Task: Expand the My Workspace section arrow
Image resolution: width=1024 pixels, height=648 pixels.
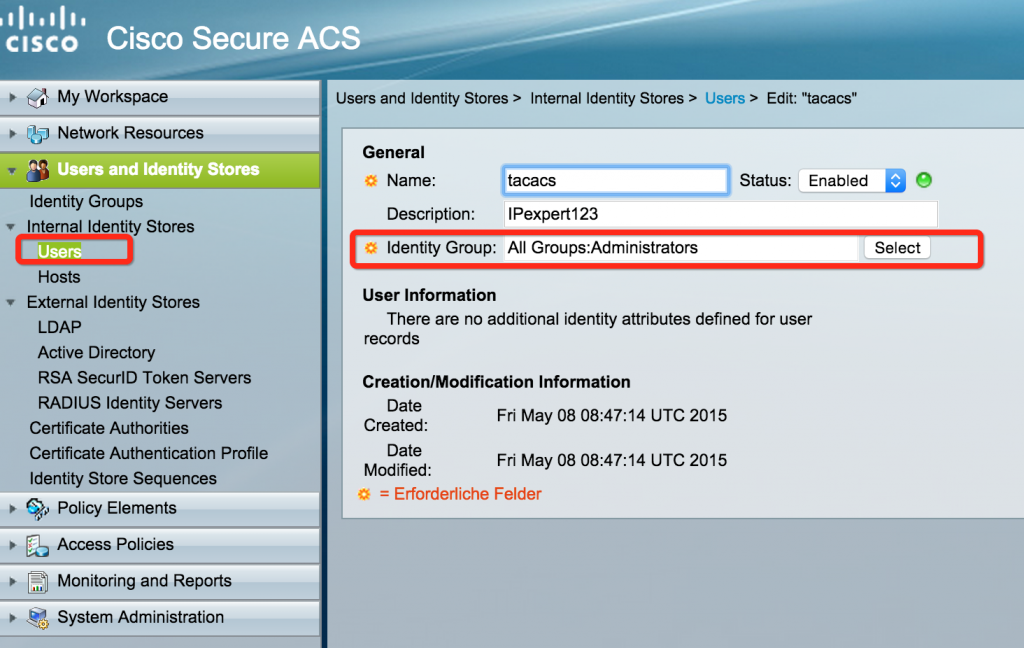Action: (12, 97)
